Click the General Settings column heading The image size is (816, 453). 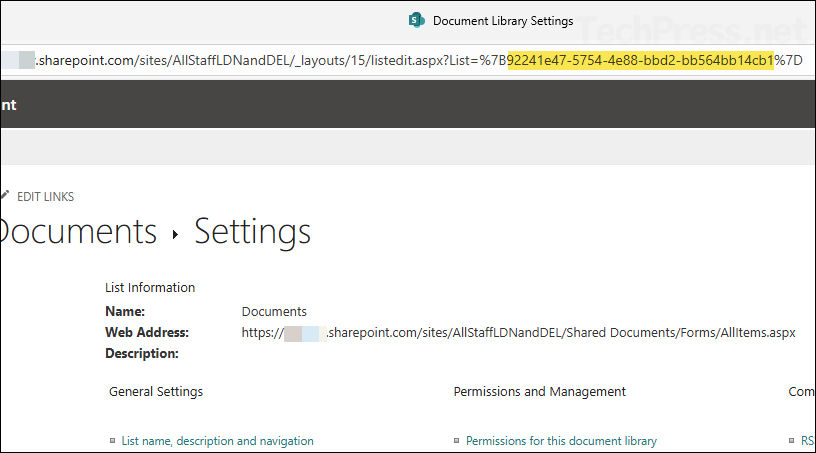(156, 392)
